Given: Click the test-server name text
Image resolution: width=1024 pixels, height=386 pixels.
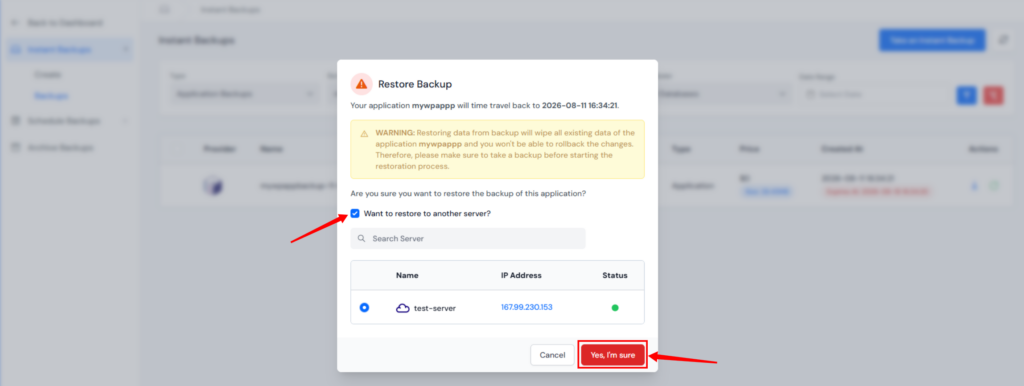Looking at the screenshot, I should click(x=435, y=308).
